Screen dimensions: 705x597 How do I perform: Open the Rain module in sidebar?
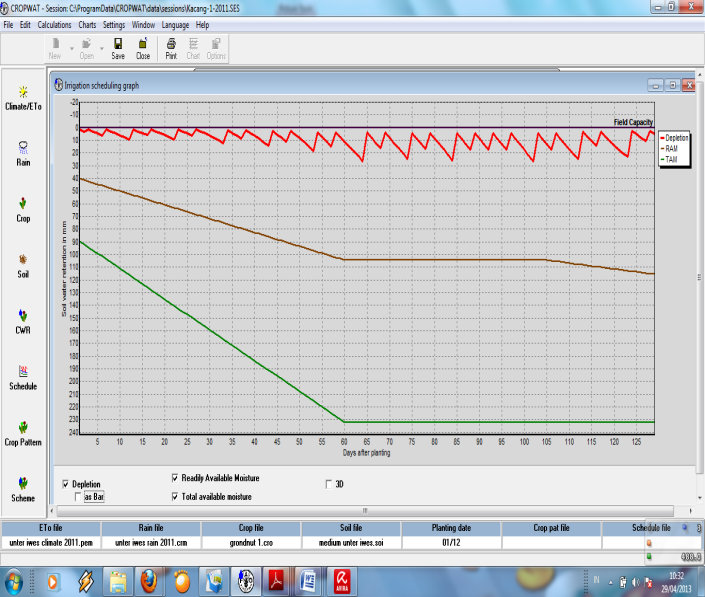click(22, 151)
